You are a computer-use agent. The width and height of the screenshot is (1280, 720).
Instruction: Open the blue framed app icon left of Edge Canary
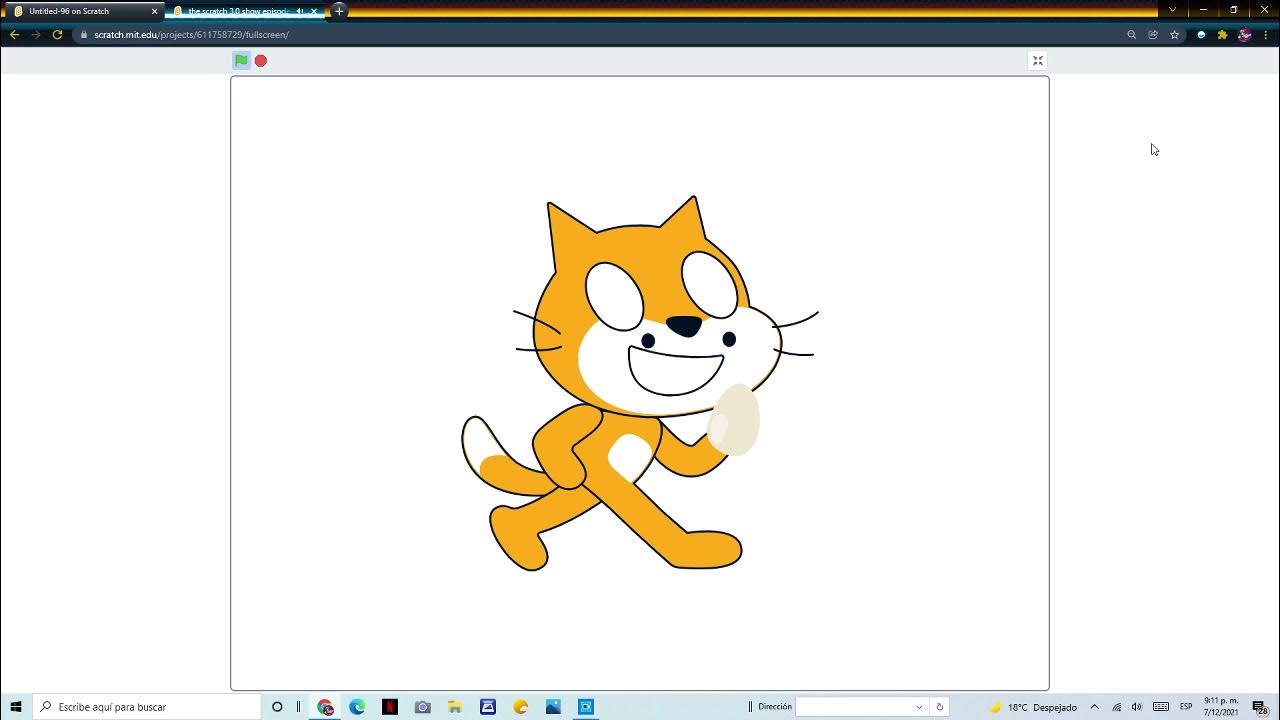pos(488,707)
